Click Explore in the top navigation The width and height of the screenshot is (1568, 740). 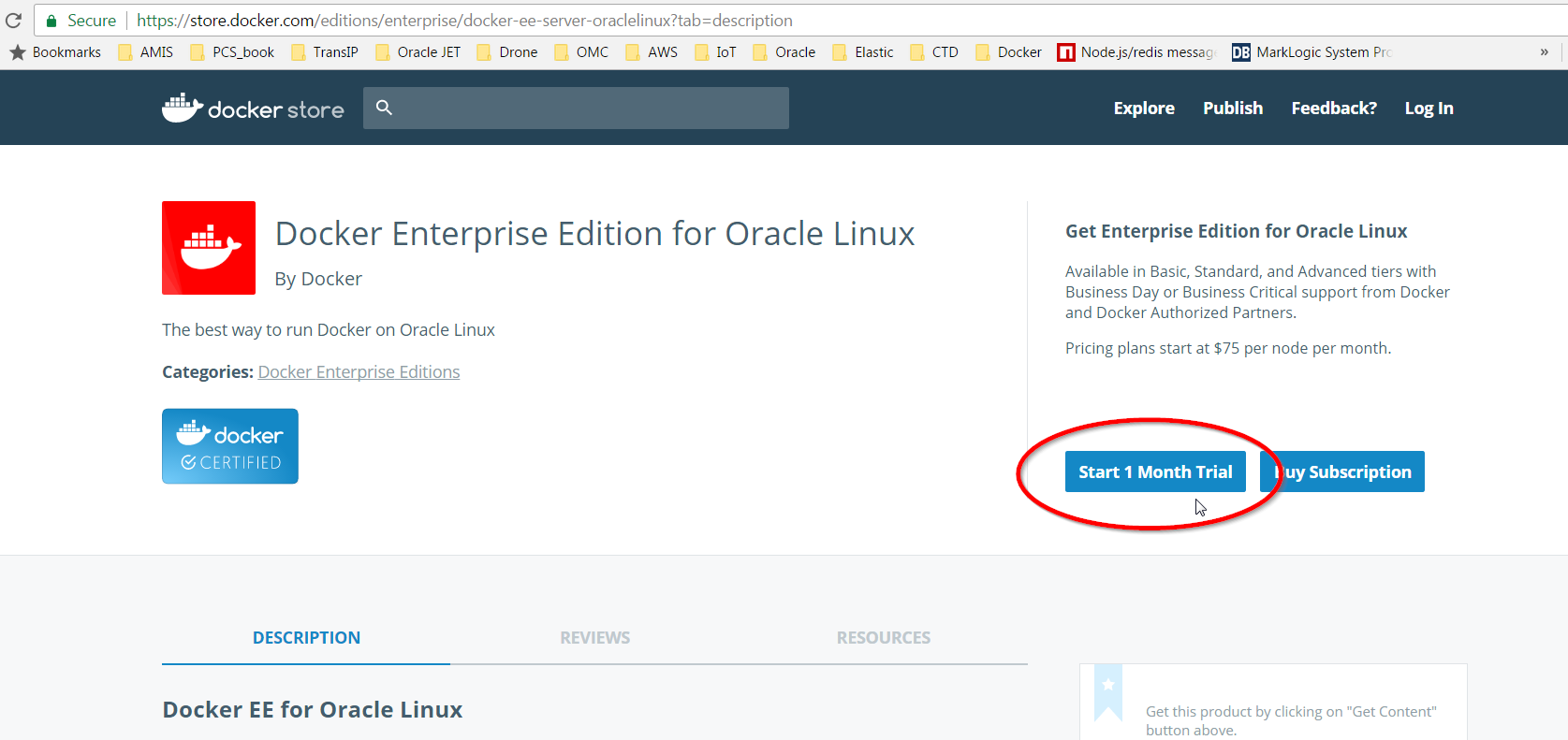coord(1143,109)
